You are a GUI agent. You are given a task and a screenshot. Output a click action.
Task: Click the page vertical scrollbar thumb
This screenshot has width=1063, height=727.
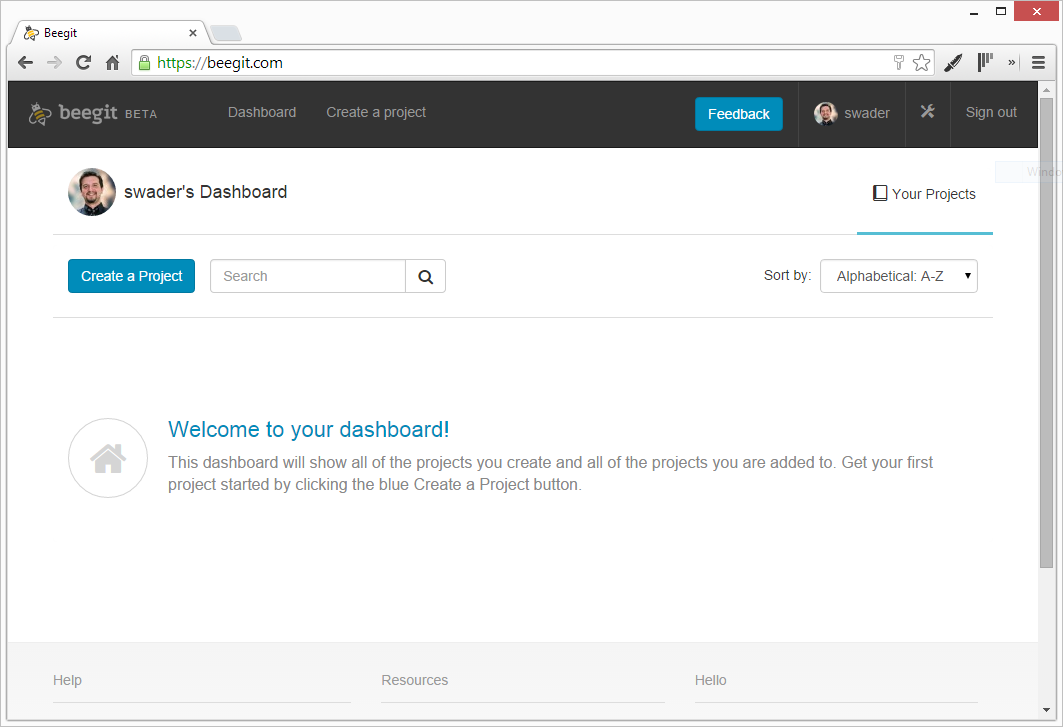click(1046, 330)
